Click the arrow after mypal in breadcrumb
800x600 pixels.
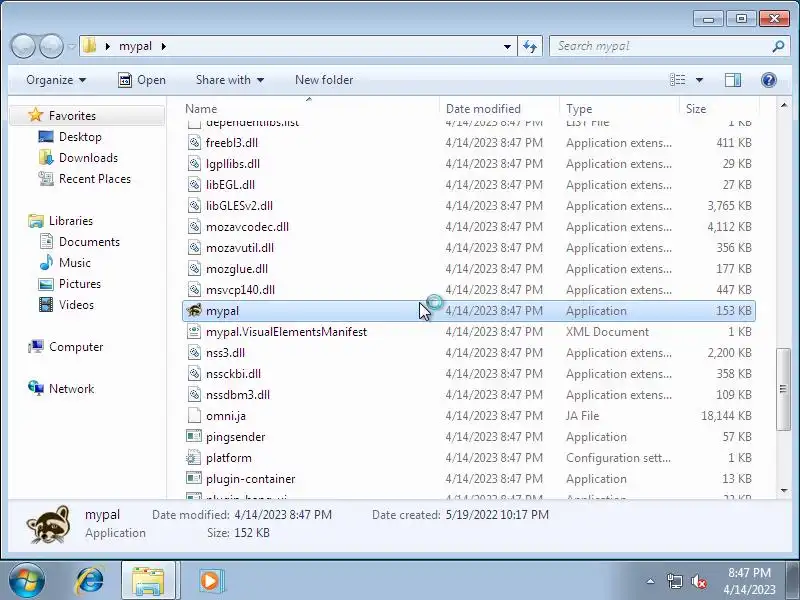[164, 46]
